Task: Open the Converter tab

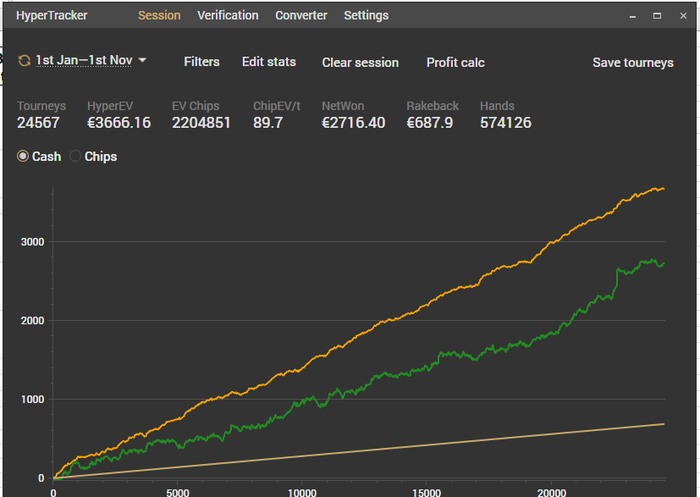Action: tap(301, 15)
